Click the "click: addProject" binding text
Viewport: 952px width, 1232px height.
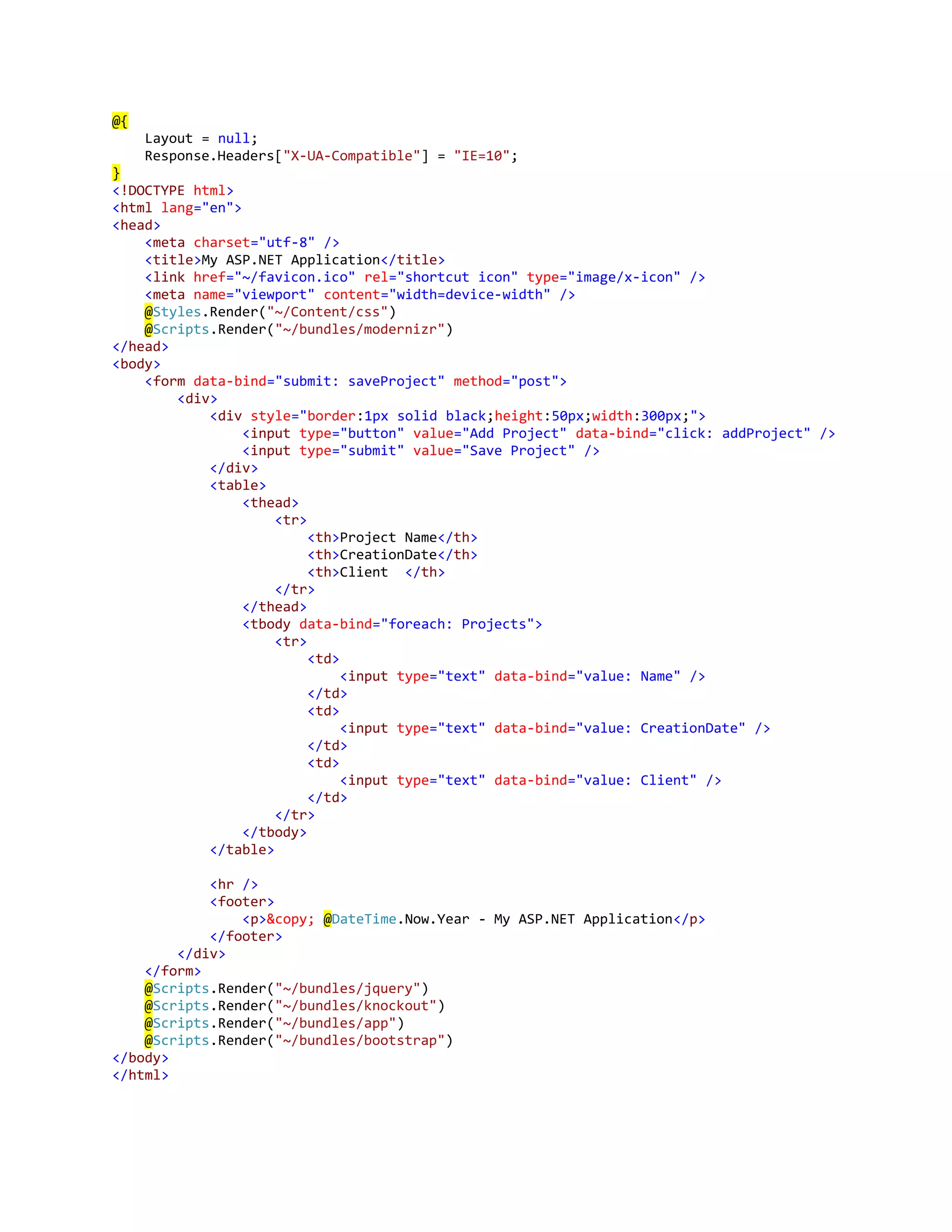pyautogui.click(x=734, y=433)
